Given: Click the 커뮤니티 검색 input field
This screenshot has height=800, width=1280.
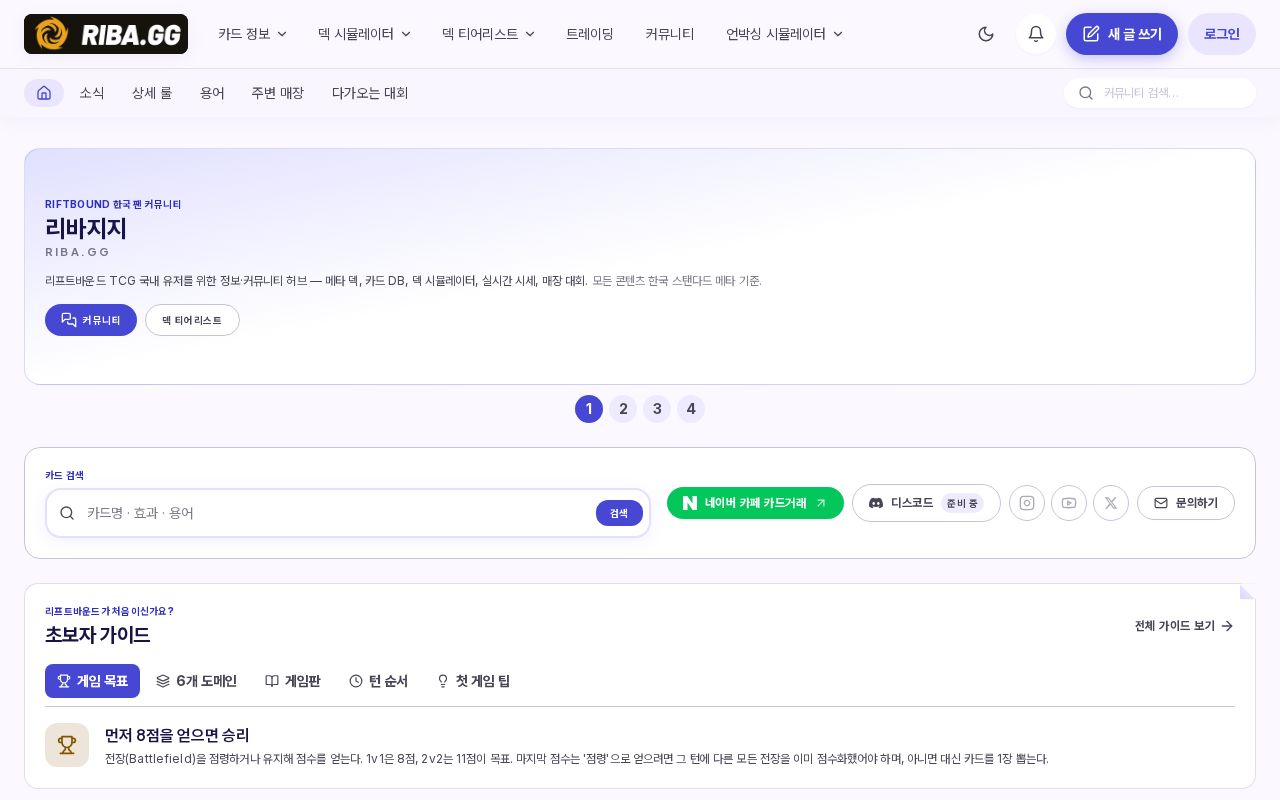Looking at the screenshot, I should point(1160,93).
